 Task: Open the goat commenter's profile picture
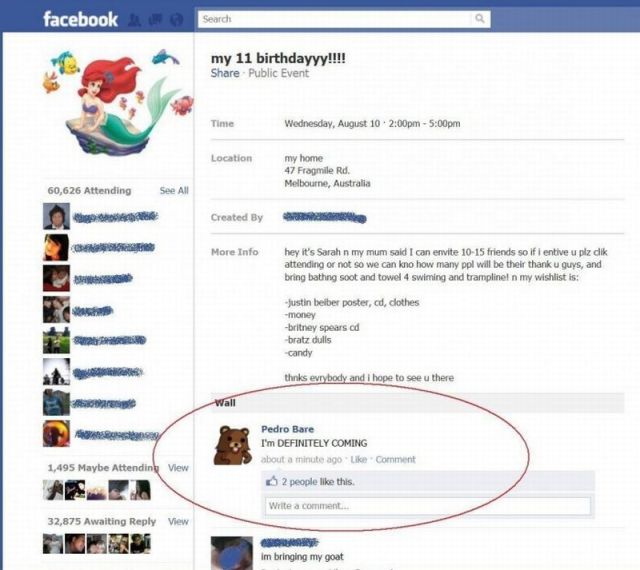click(231, 553)
